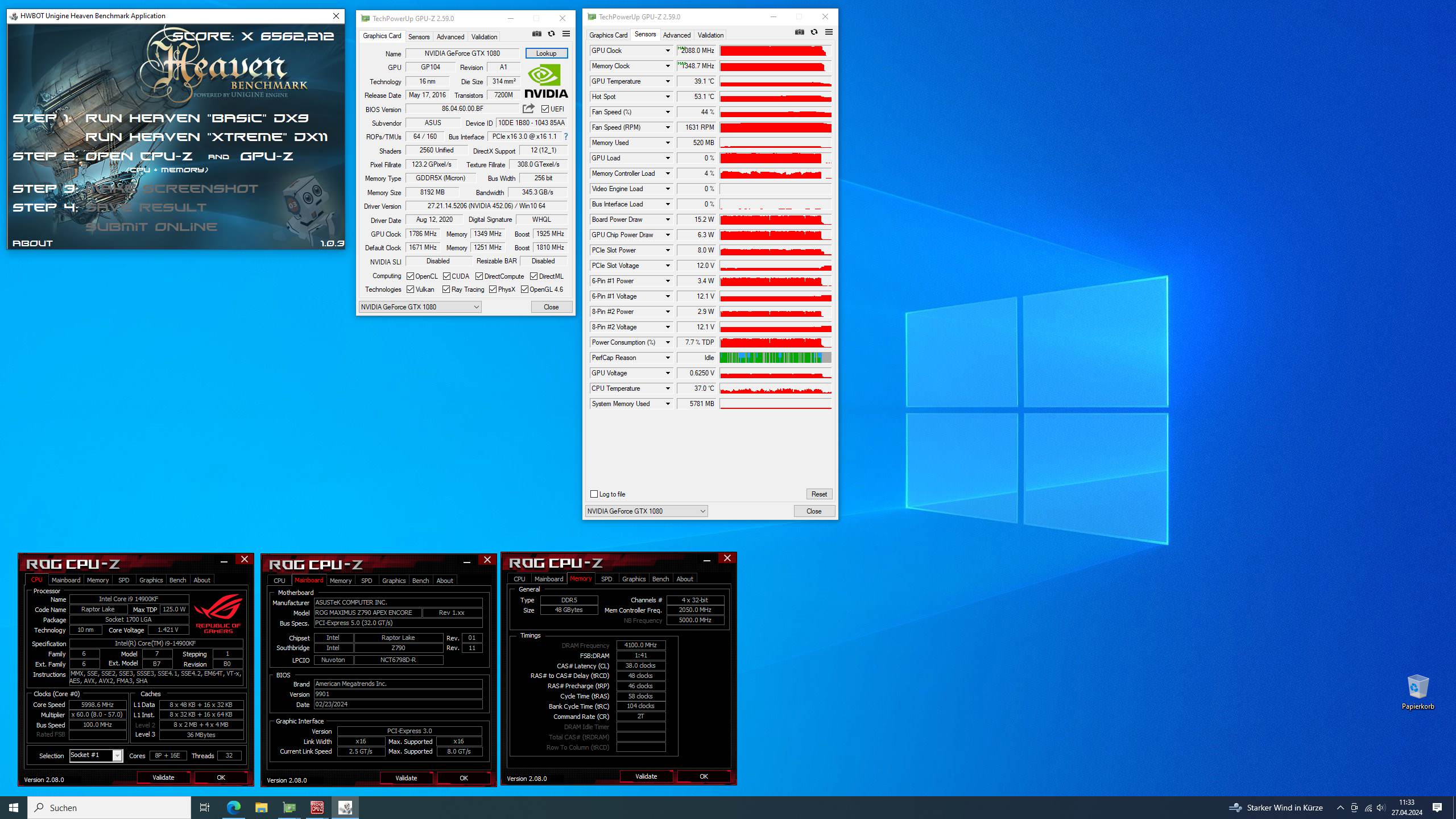Click ABOUT in Heaven Benchmark window
The width and height of the screenshot is (1456, 819).
tap(32, 243)
